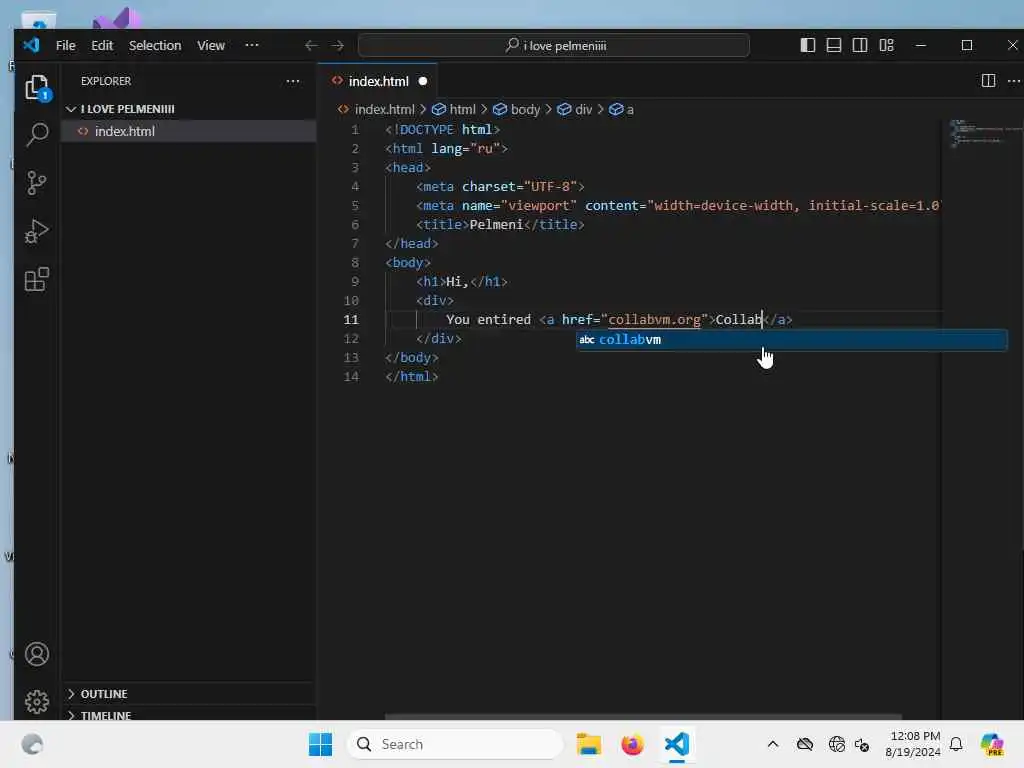Click the taskbar Search box

coord(455,744)
